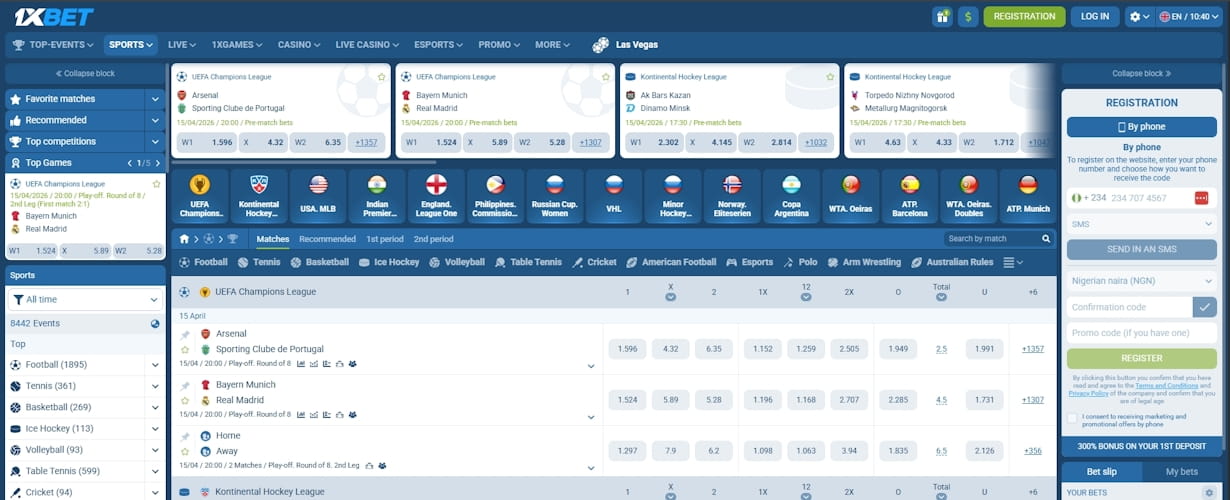Select the Norway Eliteserien tile
The image size is (1230, 500).
[x=732, y=196]
